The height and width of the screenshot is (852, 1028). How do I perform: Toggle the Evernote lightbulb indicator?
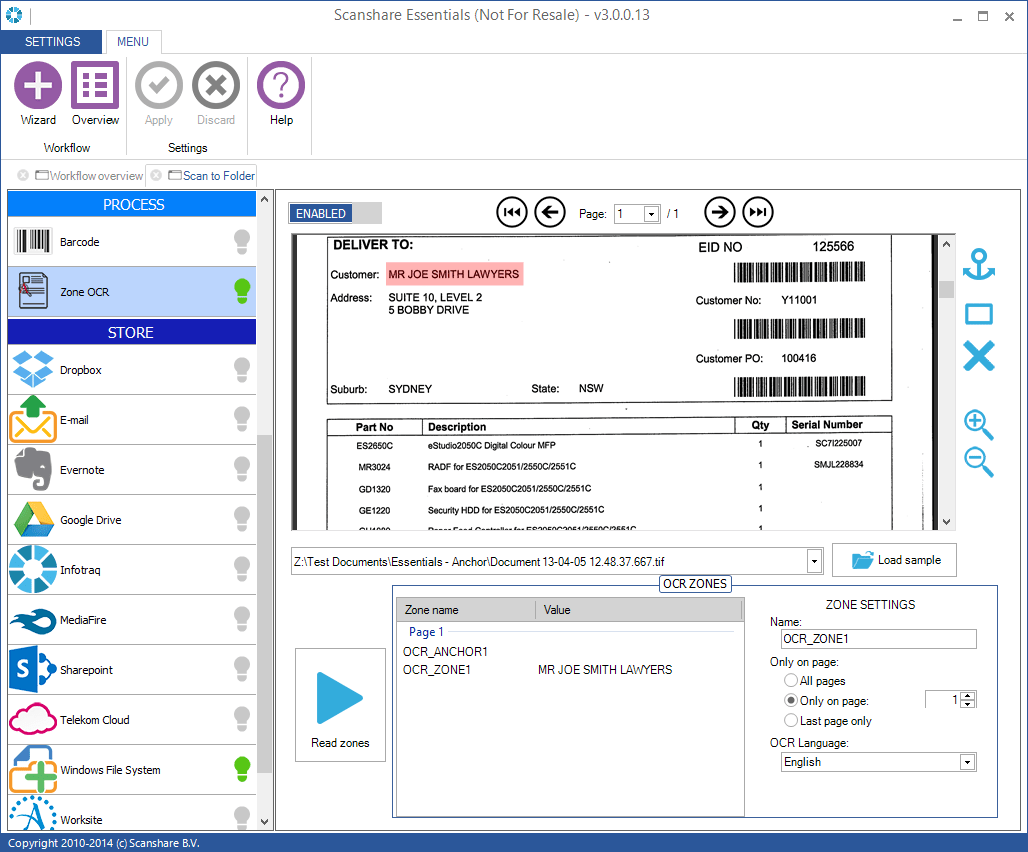(242, 470)
